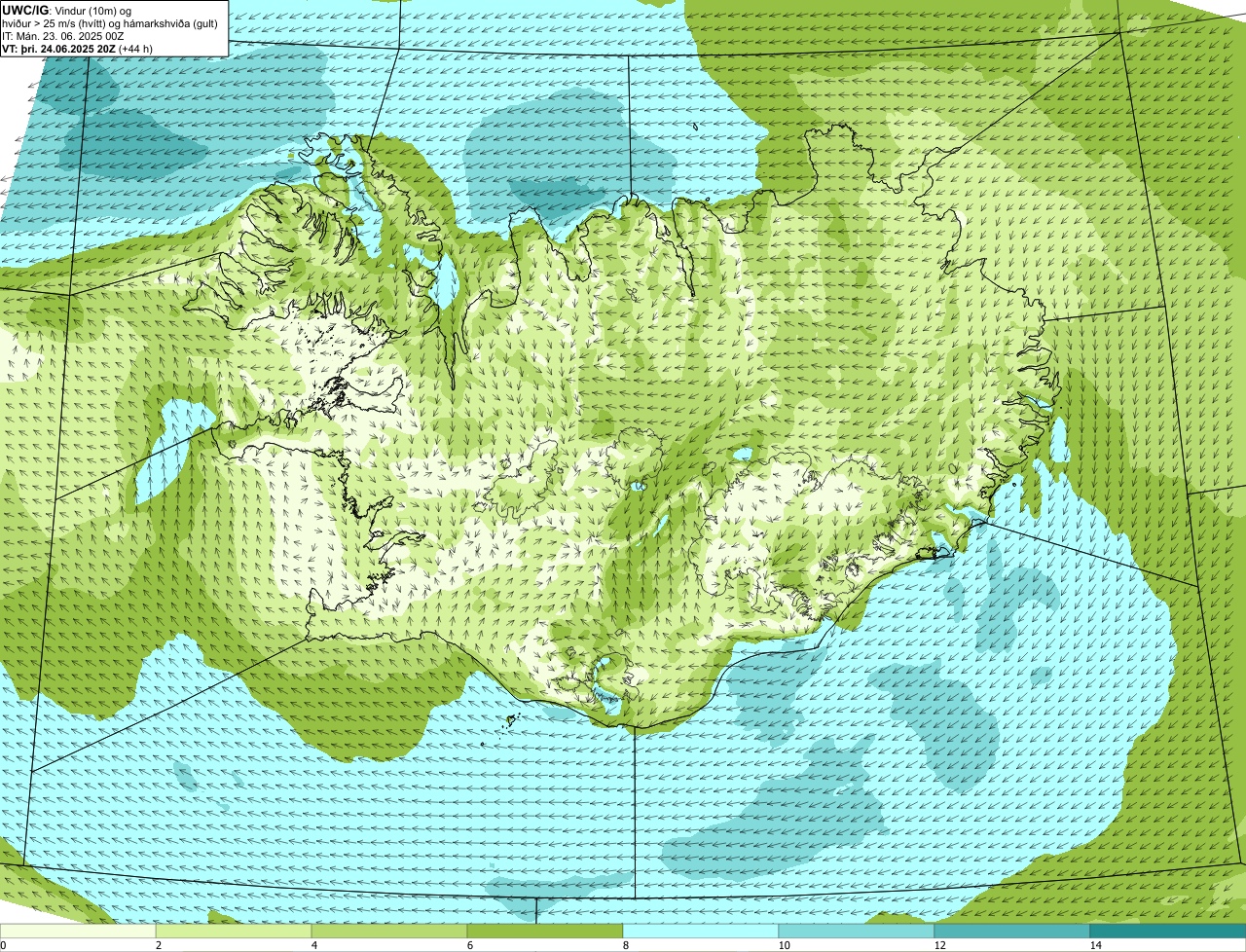
Task: Click the dark teal colorbar segment above 14
Action: [x=1168, y=931]
